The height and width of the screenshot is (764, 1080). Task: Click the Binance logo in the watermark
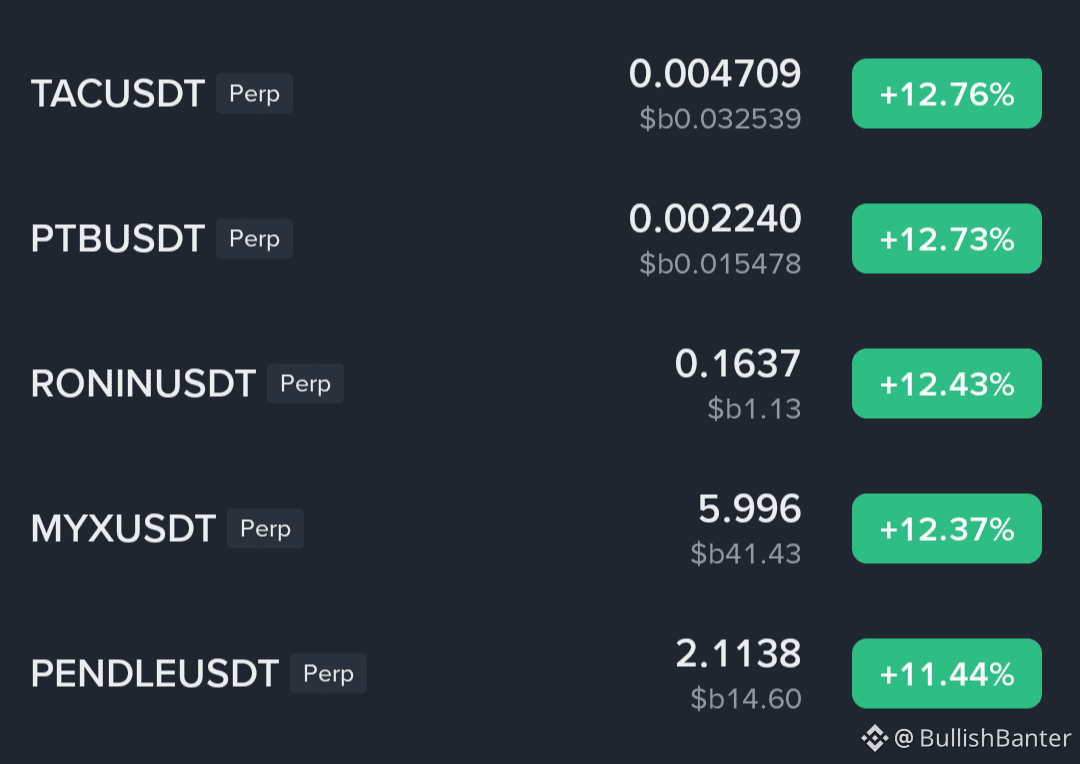pyautogui.click(x=875, y=737)
